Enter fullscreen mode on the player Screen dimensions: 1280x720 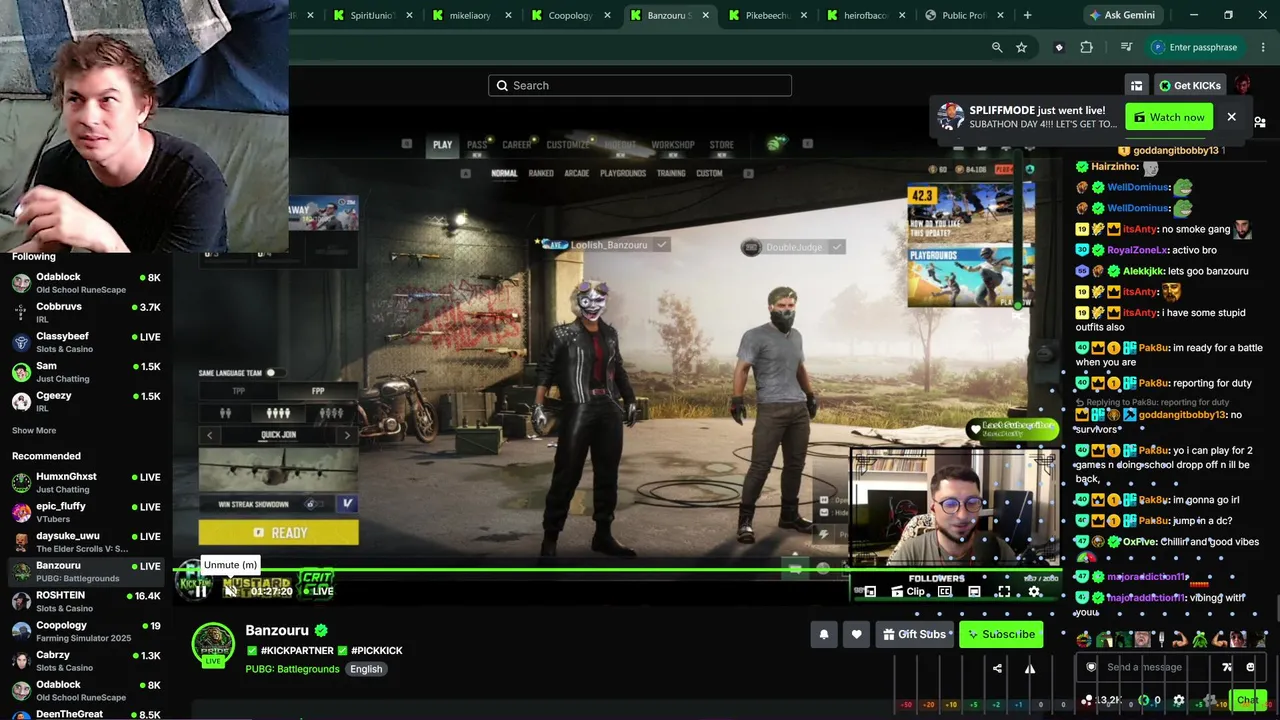[x=1003, y=592]
